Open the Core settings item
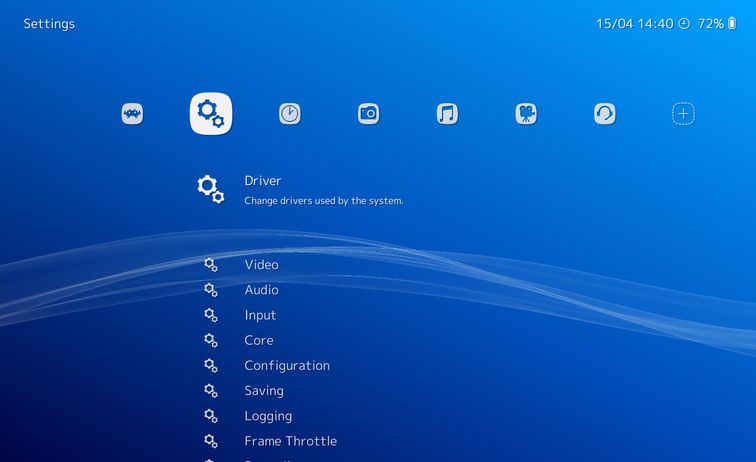This screenshot has width=756, height=462. click(259, 340)
